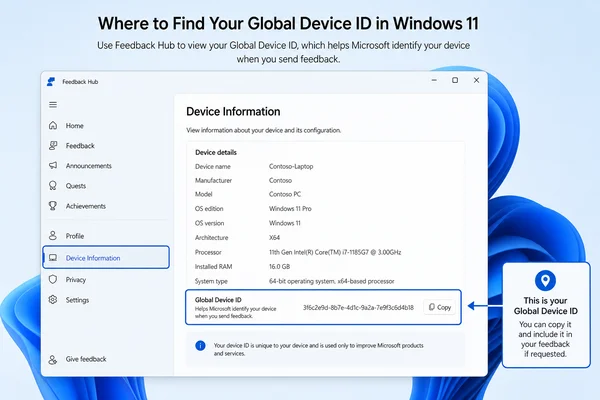Image resolution: width=600 pixels, height=400 pixels.
Task: Click the Feedback speech-bubble icon
Action: (53, 145)
